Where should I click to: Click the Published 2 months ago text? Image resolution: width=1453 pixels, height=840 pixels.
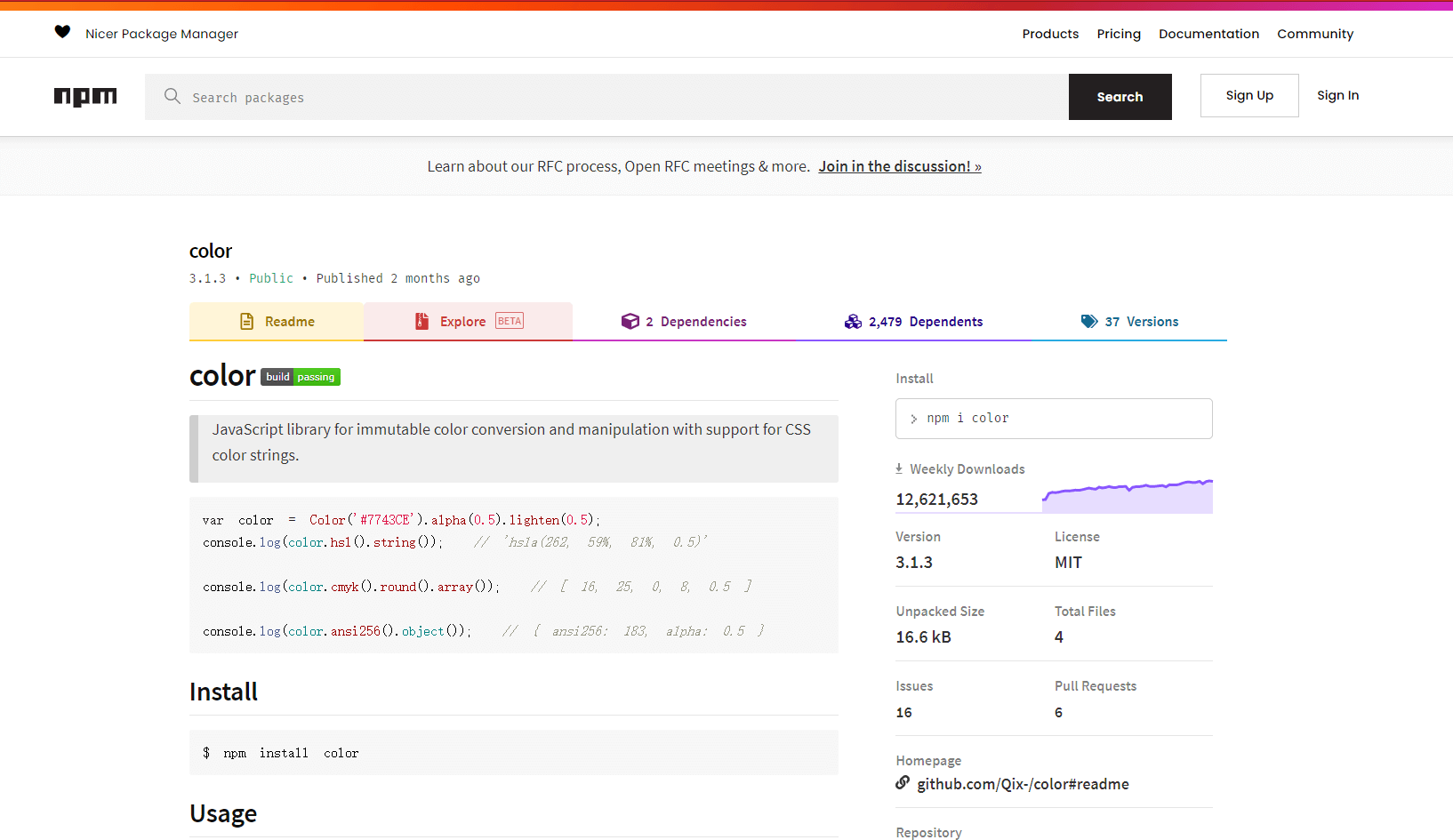click(398, 278)
